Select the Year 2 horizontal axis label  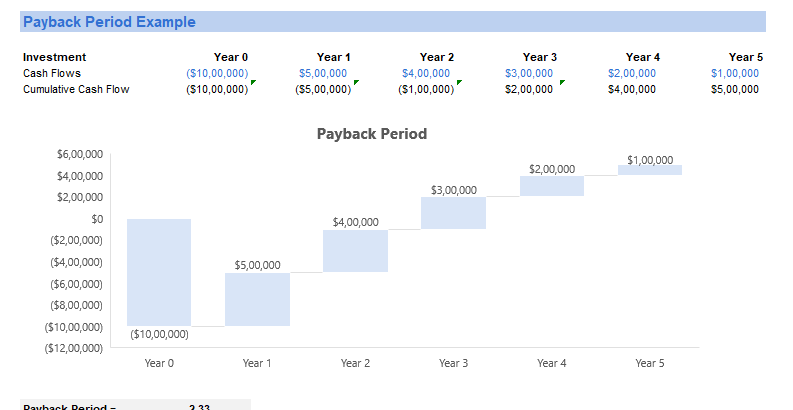click(x=355, y=363)
